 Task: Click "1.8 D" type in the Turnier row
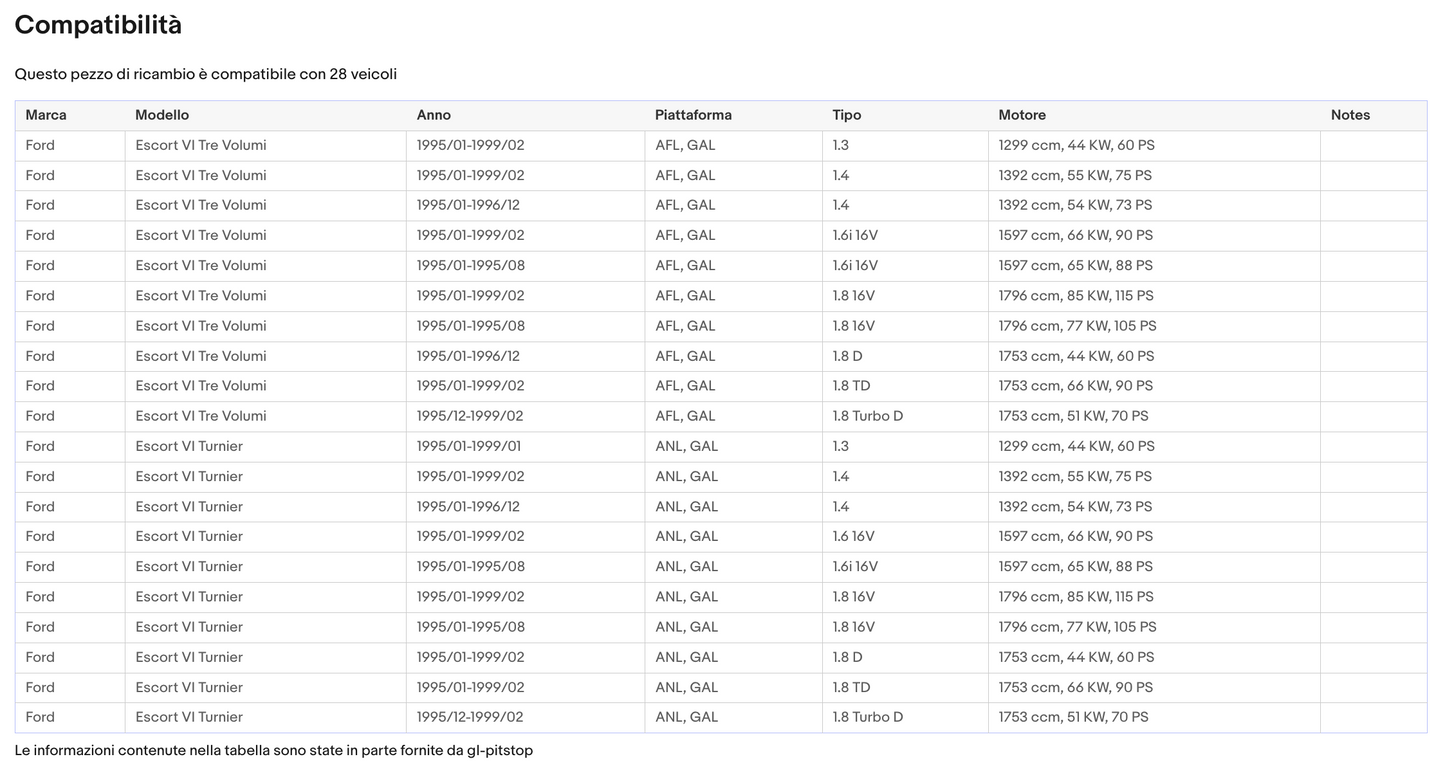coord(848,657)
